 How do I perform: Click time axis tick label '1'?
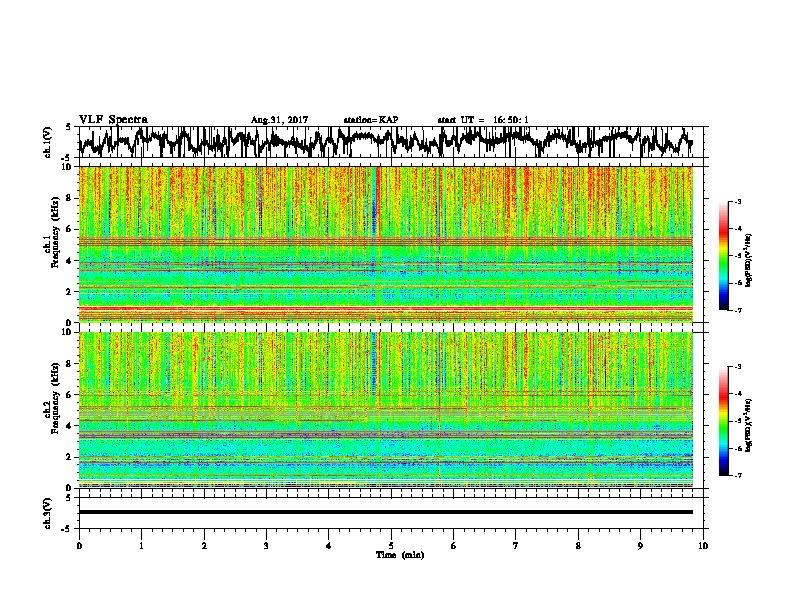pyautogui.click(x=141, y=546)
